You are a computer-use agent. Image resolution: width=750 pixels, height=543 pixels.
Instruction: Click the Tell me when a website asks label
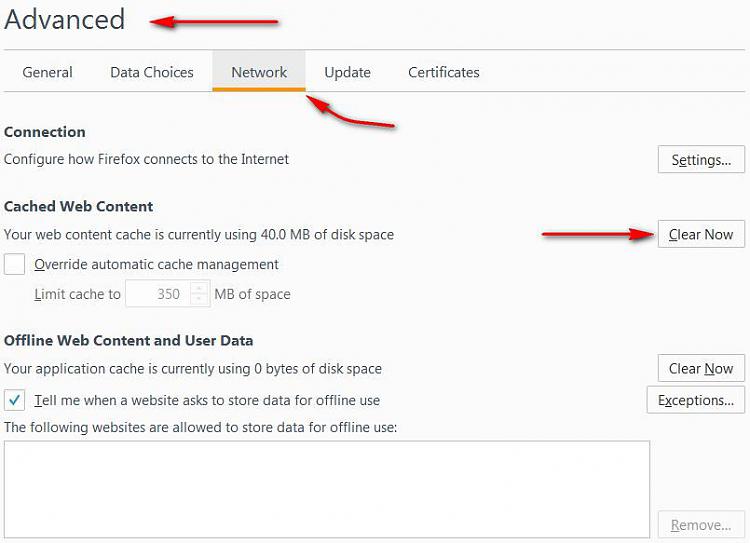coord(207,400)
